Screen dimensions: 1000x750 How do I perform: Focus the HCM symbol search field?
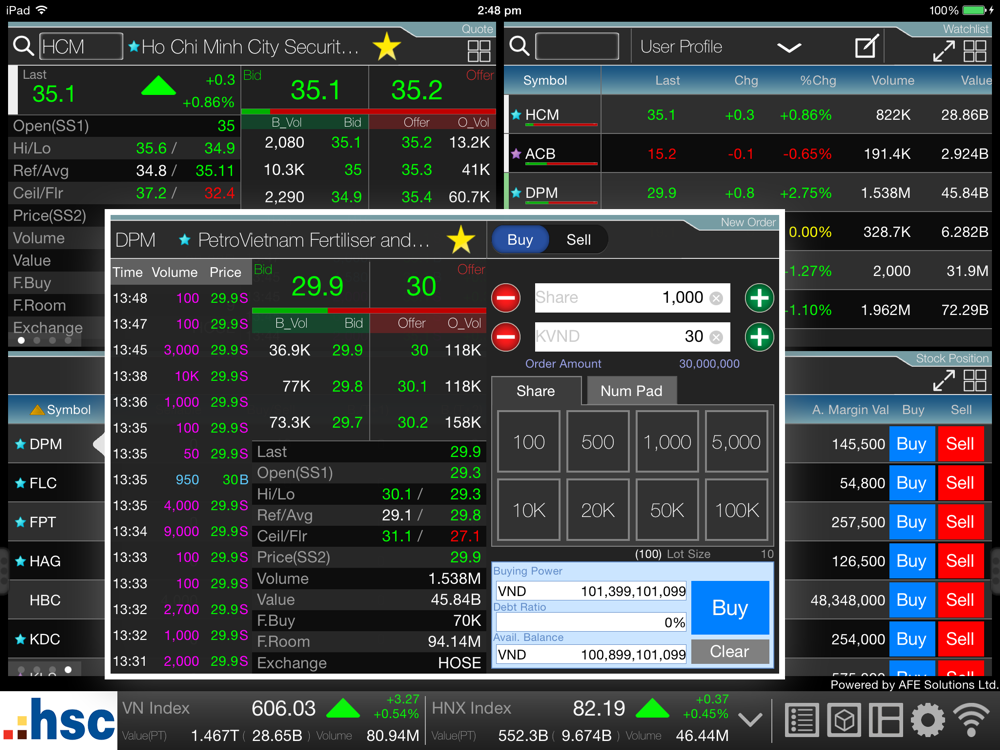tap(81, 47)
